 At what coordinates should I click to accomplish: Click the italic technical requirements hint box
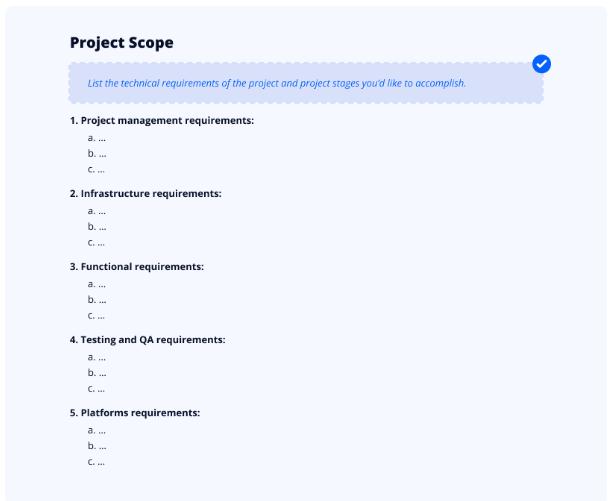[306, 83]
